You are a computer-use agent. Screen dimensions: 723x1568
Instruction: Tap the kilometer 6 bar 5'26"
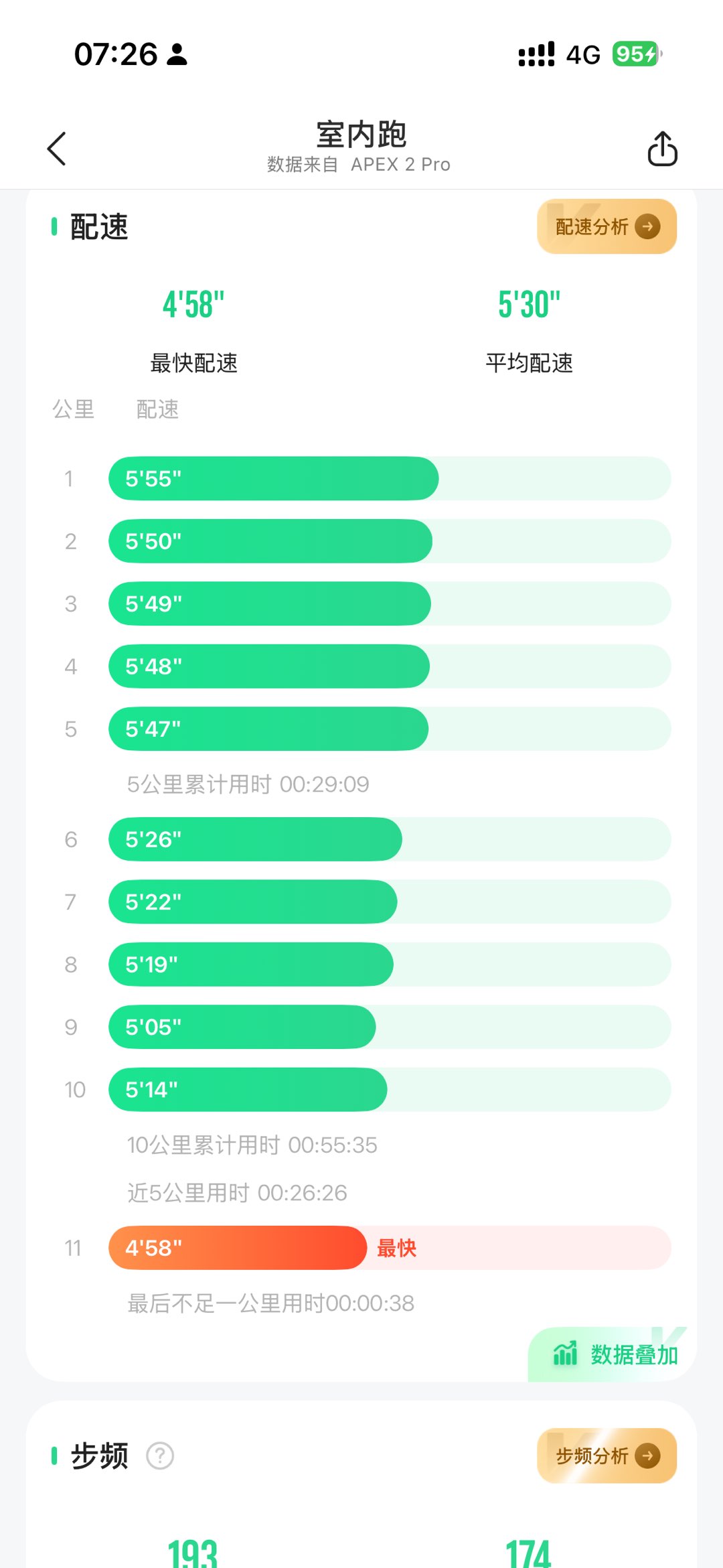(255, 839)
